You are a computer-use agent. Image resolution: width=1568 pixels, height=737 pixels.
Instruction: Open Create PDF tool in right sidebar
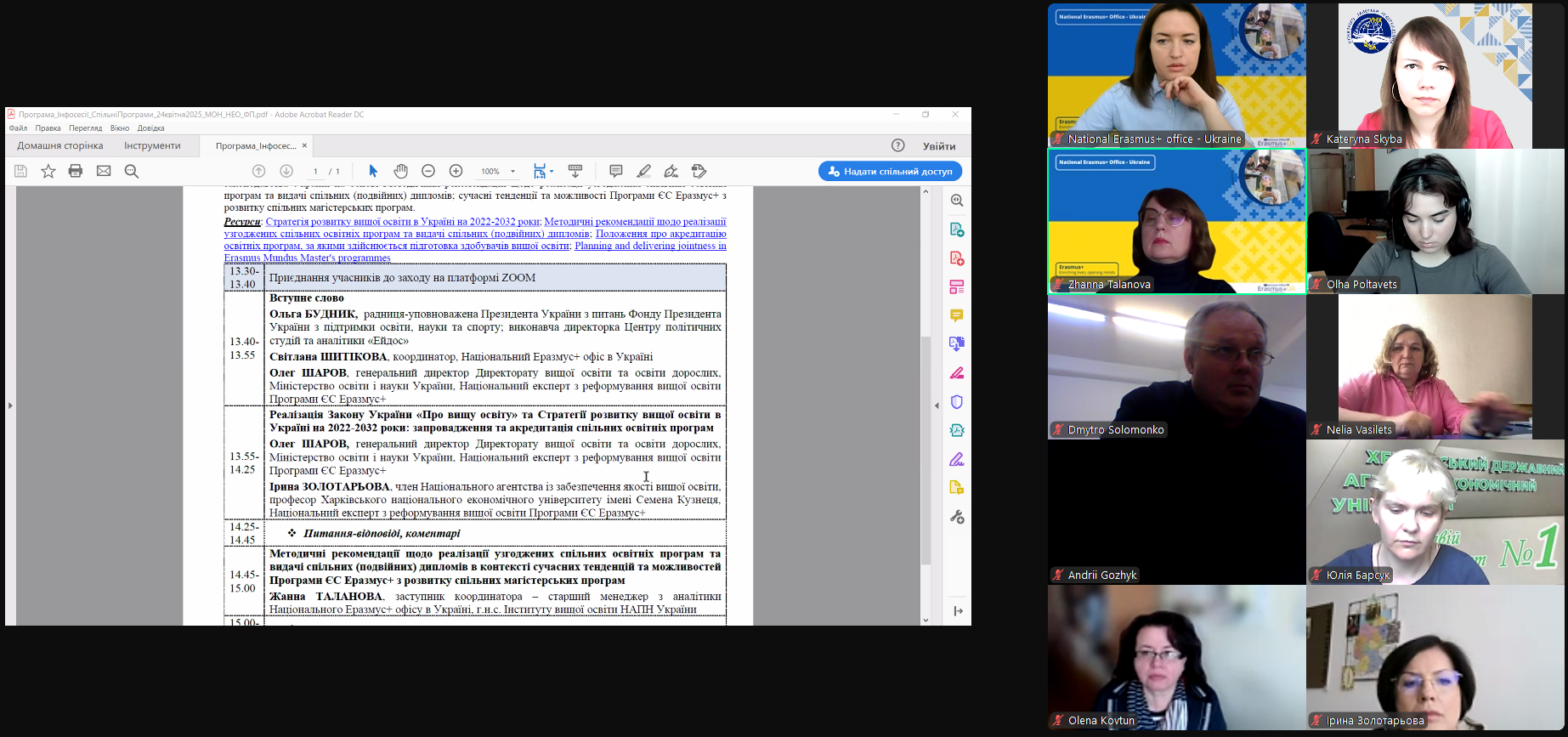click(957, 258)
